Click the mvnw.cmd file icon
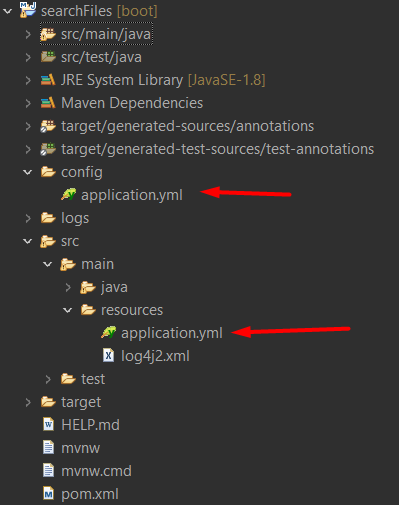The width and height of the screenshot is (399, 505). click(x=48, y=471)
